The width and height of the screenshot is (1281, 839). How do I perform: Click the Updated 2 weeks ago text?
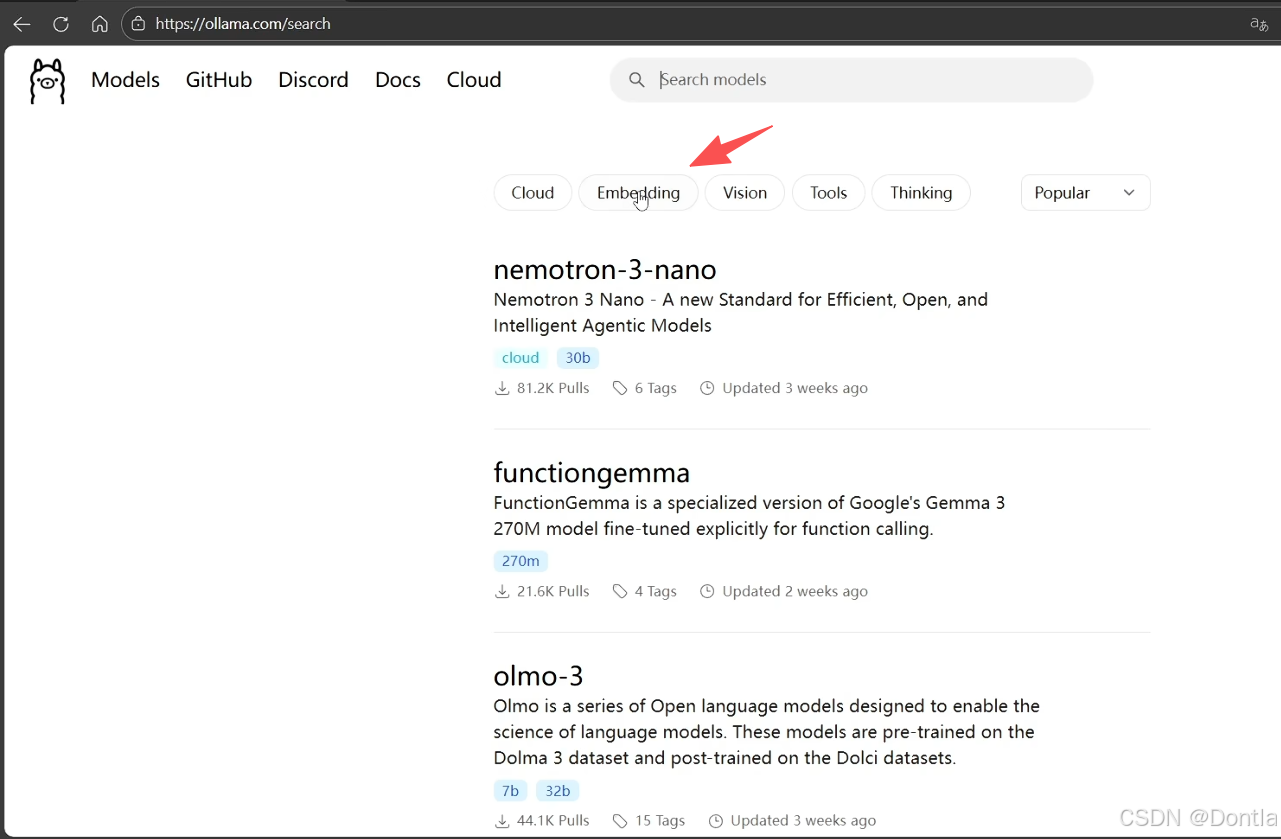pos(795,591)
